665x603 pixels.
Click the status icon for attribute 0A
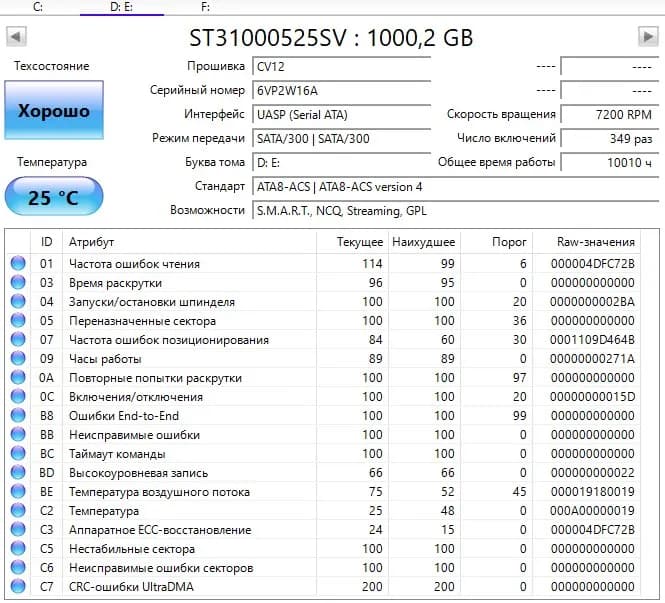tap(18, 377)
